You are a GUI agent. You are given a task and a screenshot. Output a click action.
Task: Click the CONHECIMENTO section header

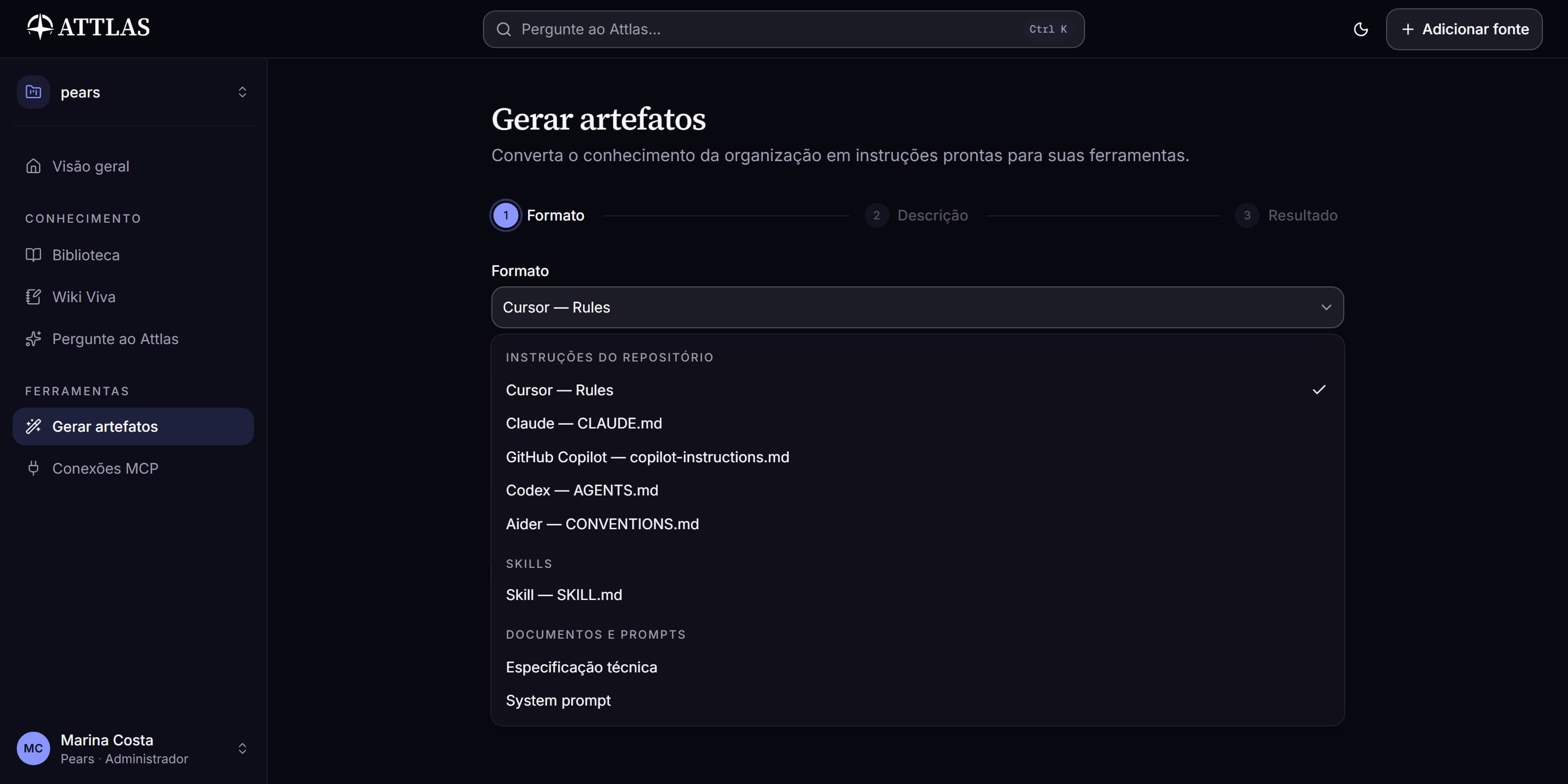pyautogui.click(x=83, y=218)
